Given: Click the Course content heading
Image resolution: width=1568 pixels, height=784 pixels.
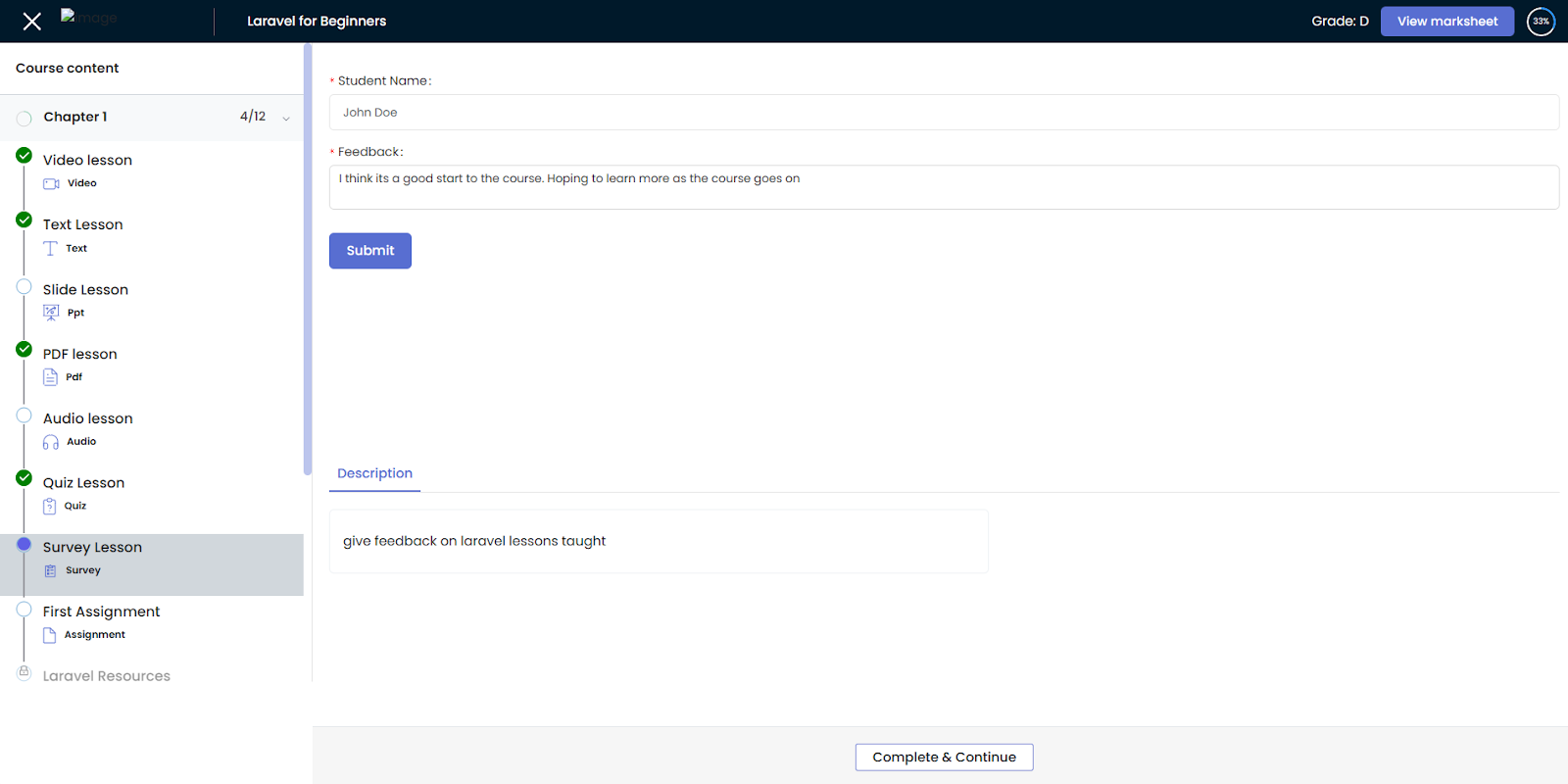Looking at the screenshot, I should (x=68, y=68).
